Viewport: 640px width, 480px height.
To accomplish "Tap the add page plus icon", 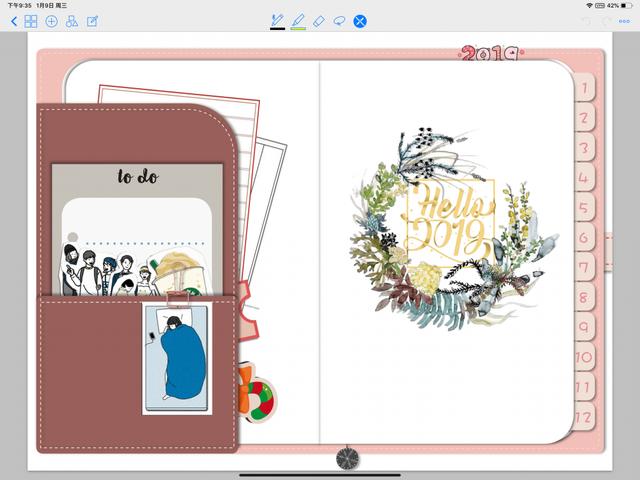I will point(51,21).
